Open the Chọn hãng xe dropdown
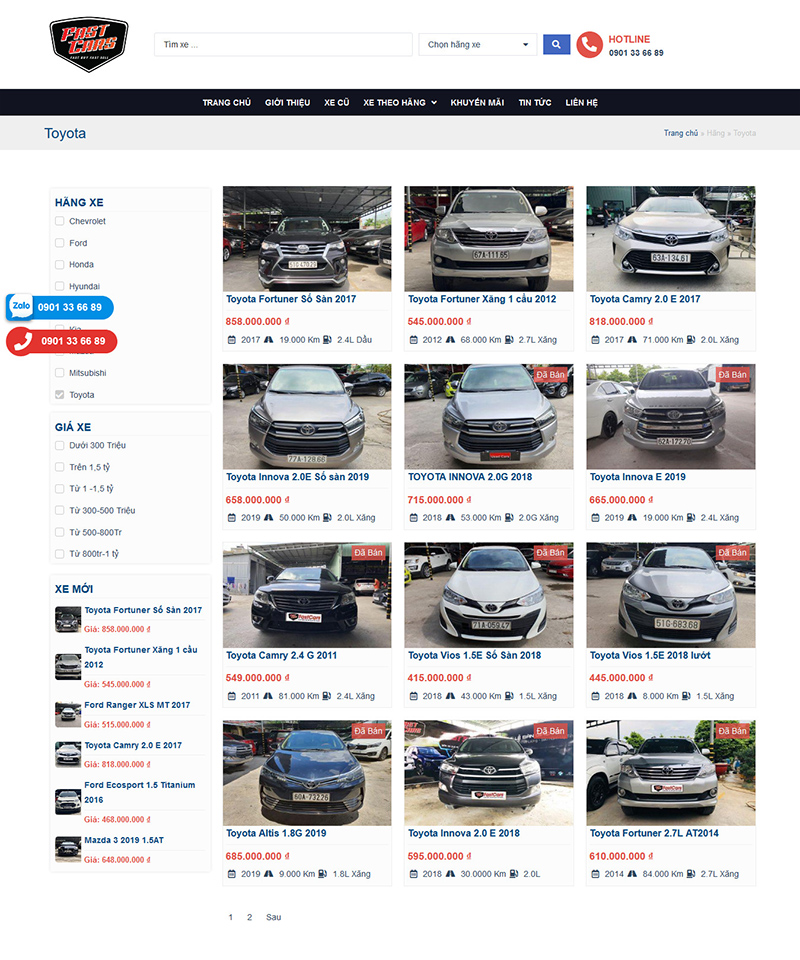This screenshot has width=800, height=960. (477, 45)
